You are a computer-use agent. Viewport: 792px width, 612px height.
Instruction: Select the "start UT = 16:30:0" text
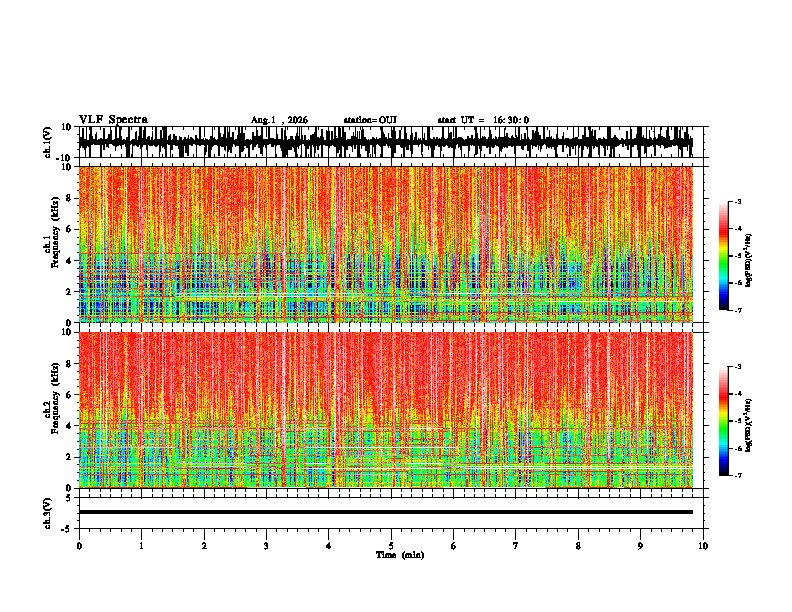pyautogui.click(x=483, y=120)
